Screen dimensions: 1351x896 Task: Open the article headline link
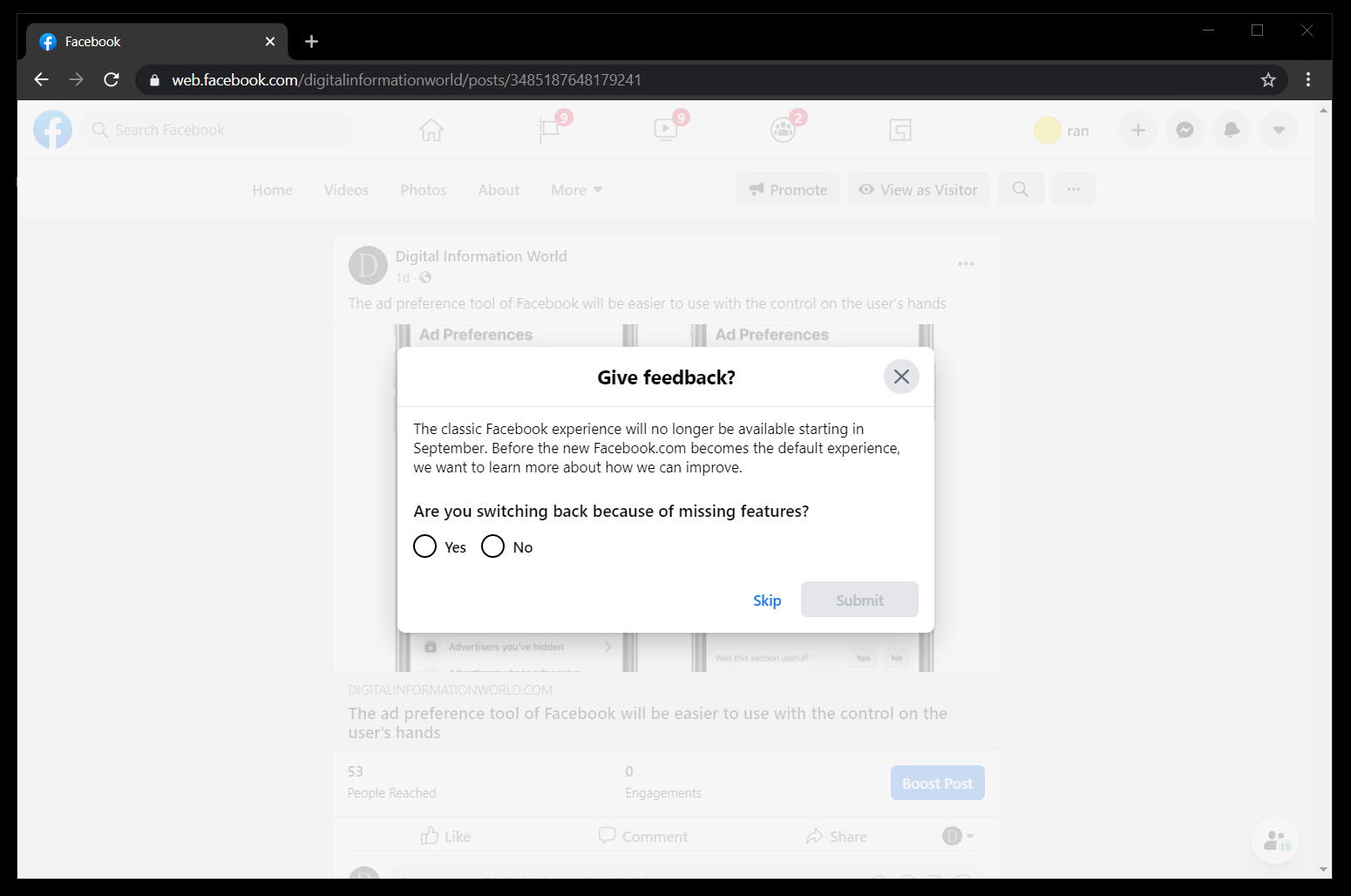(648, 723)
